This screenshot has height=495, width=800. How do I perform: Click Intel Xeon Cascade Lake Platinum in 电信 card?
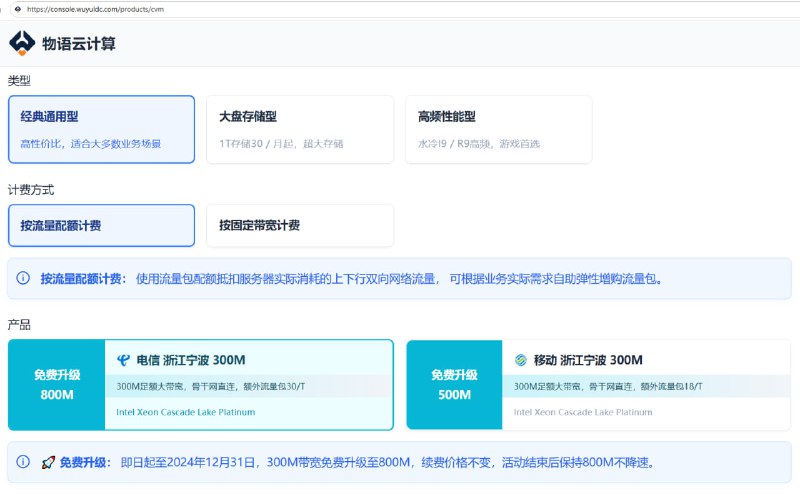pos(186,412)
